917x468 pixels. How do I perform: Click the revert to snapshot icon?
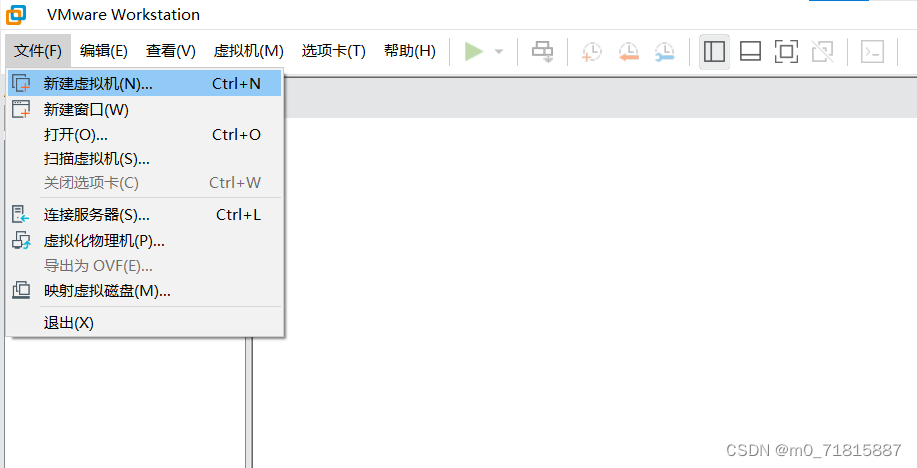(628, 51)
